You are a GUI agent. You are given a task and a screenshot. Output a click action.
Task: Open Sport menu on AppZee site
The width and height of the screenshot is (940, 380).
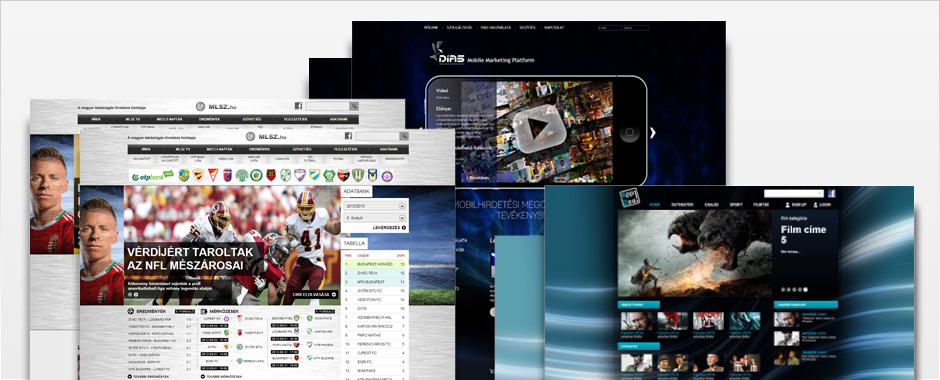pos(736,204)
